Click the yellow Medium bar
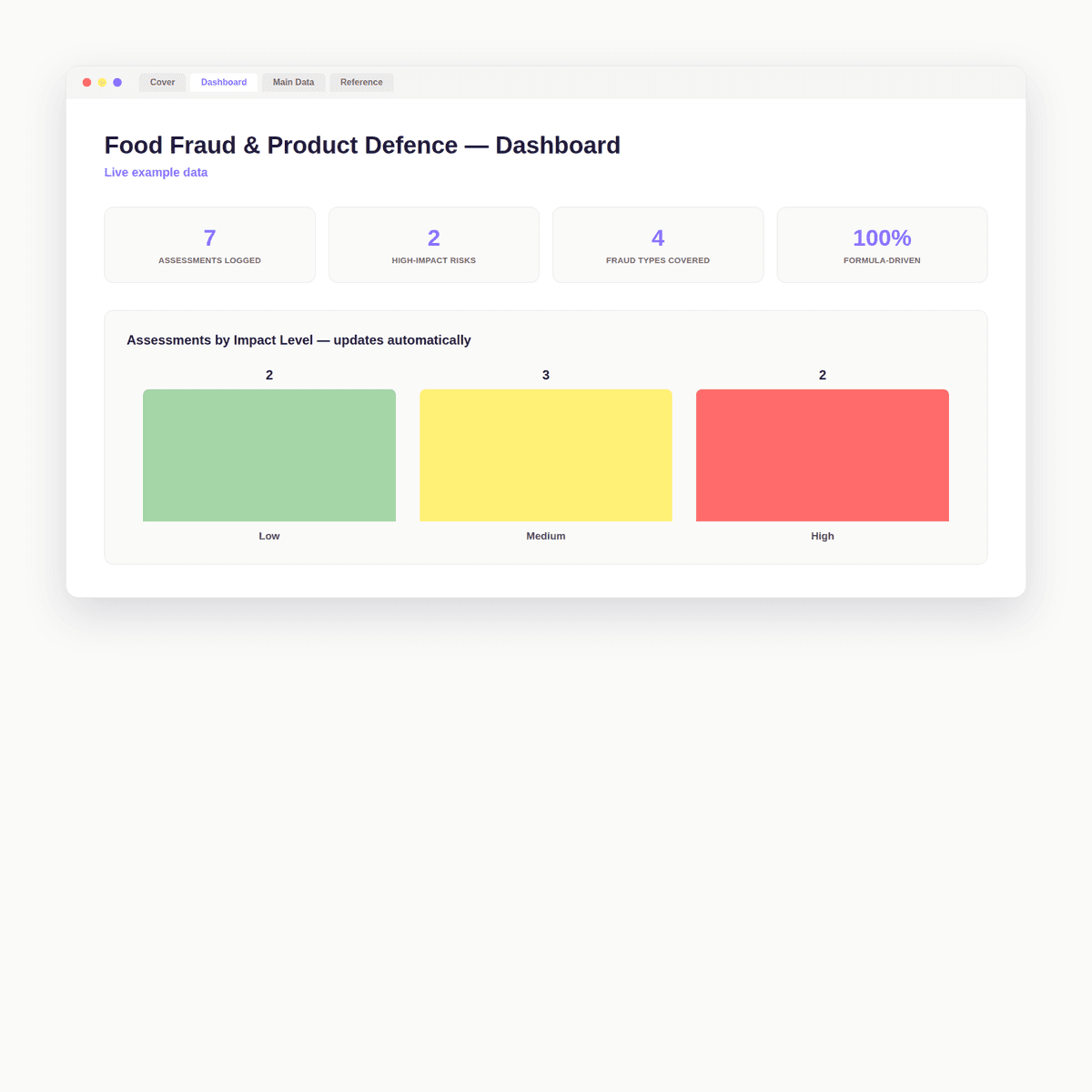The height and width of the screenshot is (1092, 1092). tap(546, 455)
